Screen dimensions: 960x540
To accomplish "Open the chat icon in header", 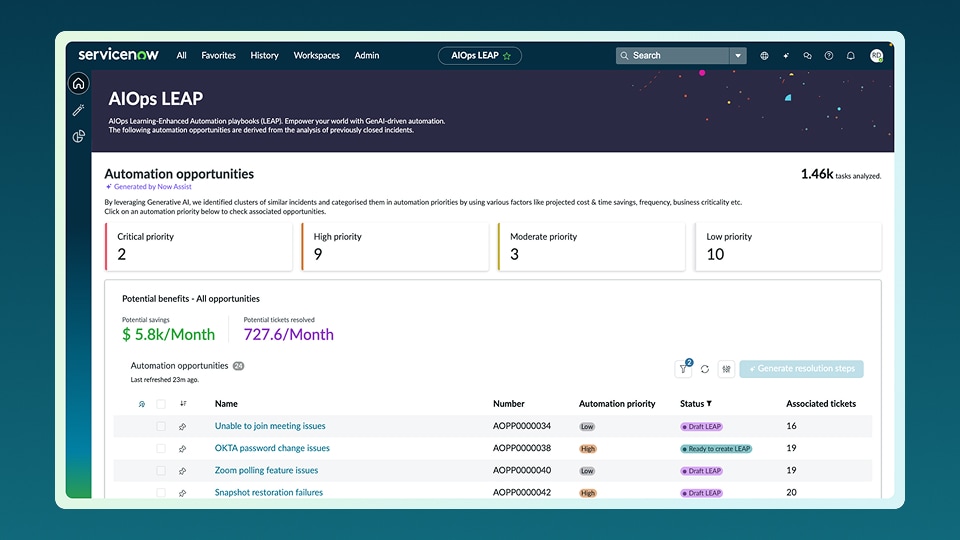I will pyautogui.click(x=808, y=56).
